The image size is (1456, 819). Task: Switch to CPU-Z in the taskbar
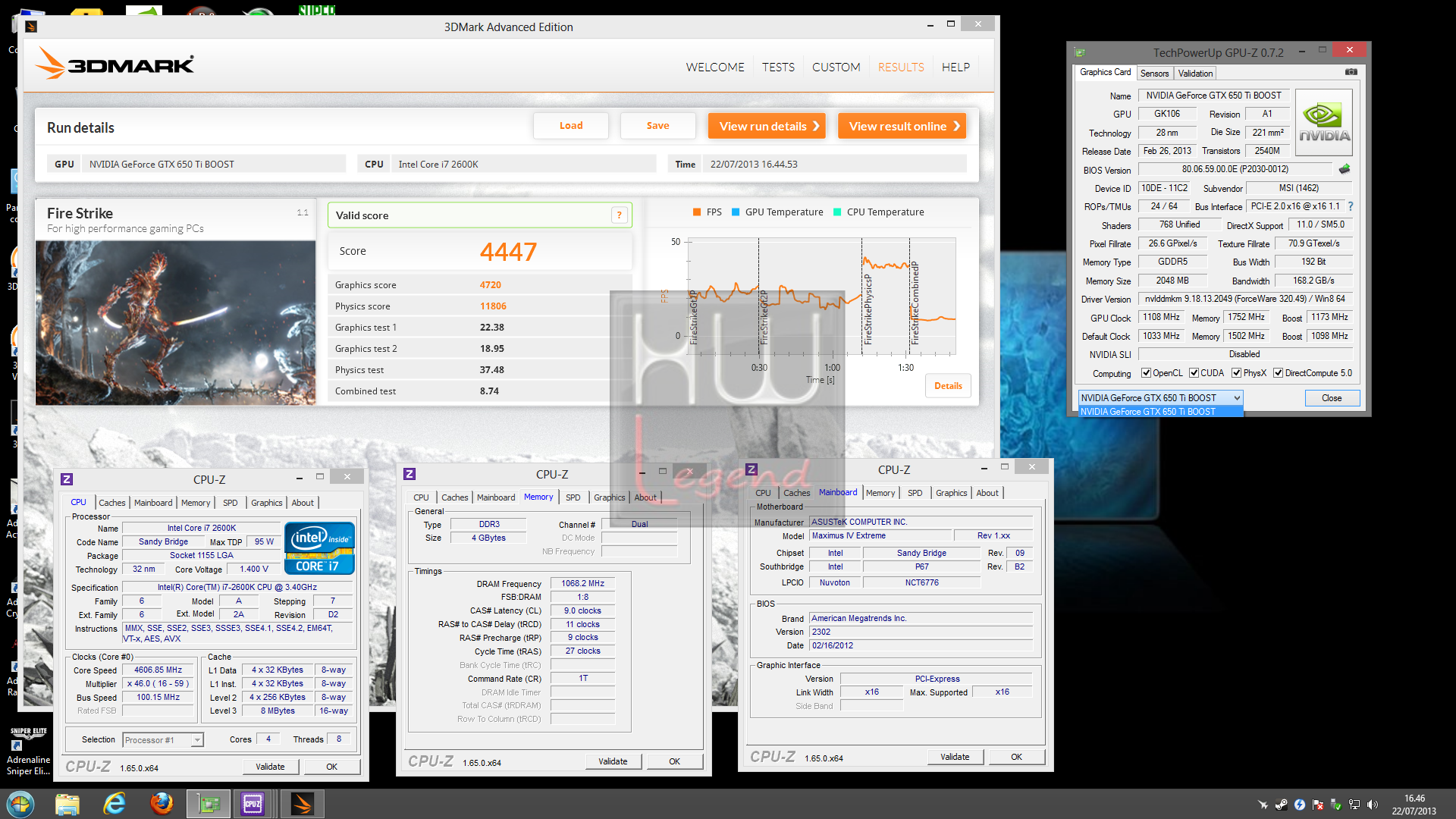[253, 804]
